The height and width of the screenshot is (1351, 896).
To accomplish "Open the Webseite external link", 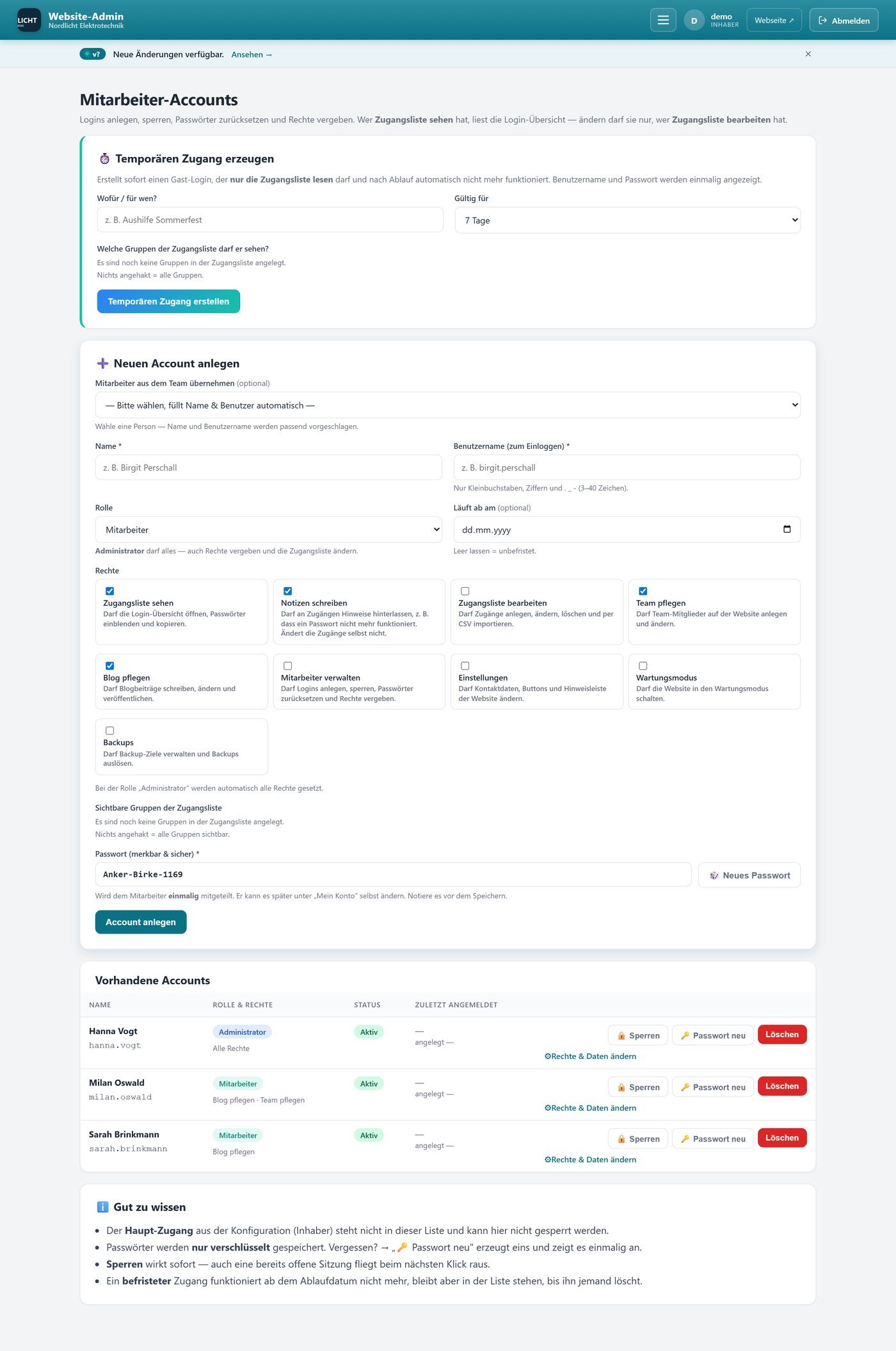I will [x=774, y=20].
